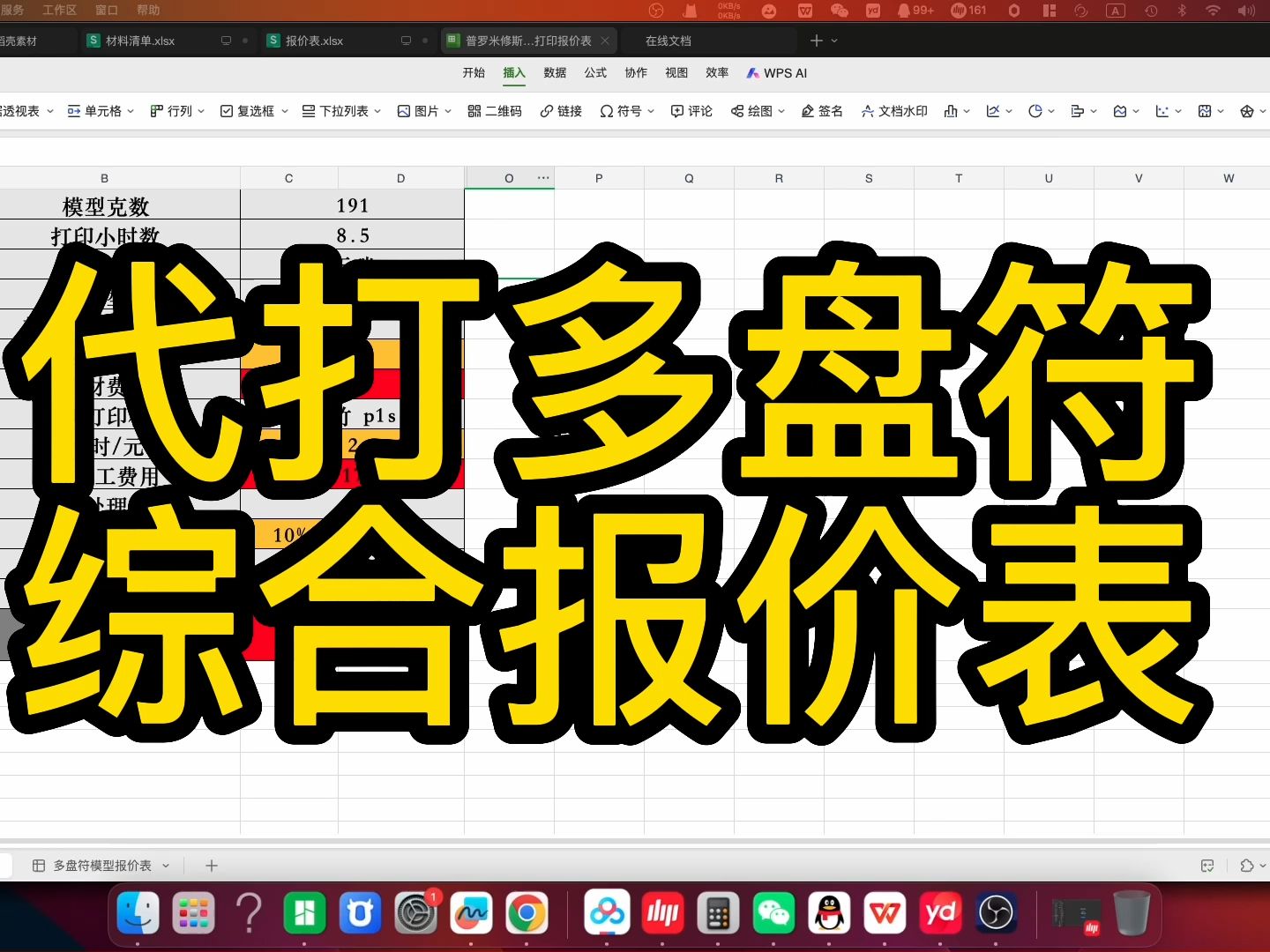Open the WPS AI assistant
1270x952 pixels.
(x=777, y=73)
